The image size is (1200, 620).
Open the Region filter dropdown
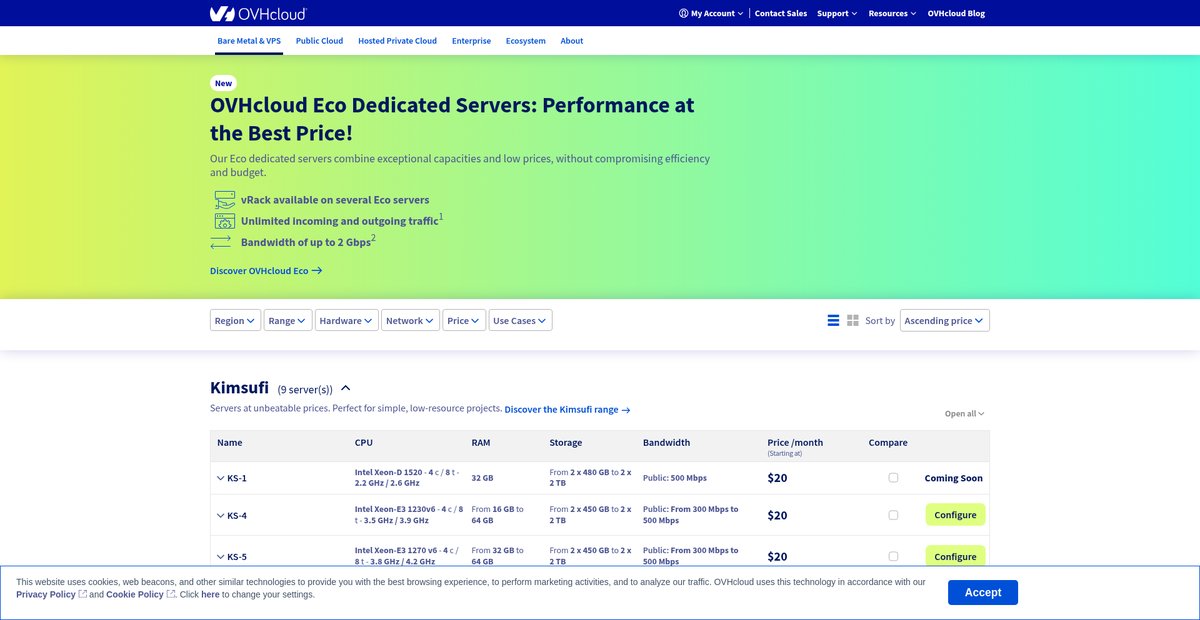click(236, 320)
